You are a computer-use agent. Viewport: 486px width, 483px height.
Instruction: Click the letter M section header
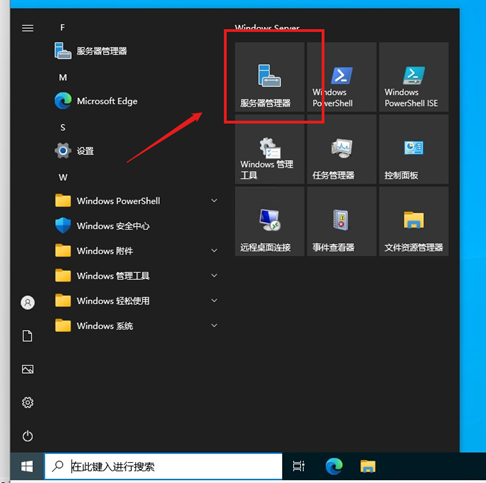(x=63, y=78)
